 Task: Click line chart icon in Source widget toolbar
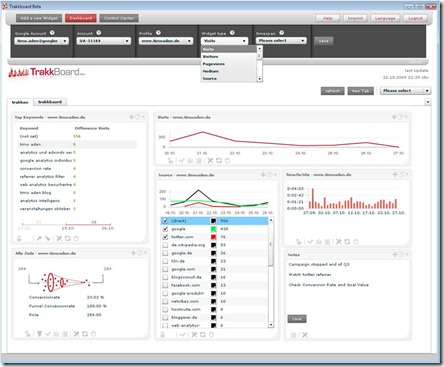[x=182, y=334]
